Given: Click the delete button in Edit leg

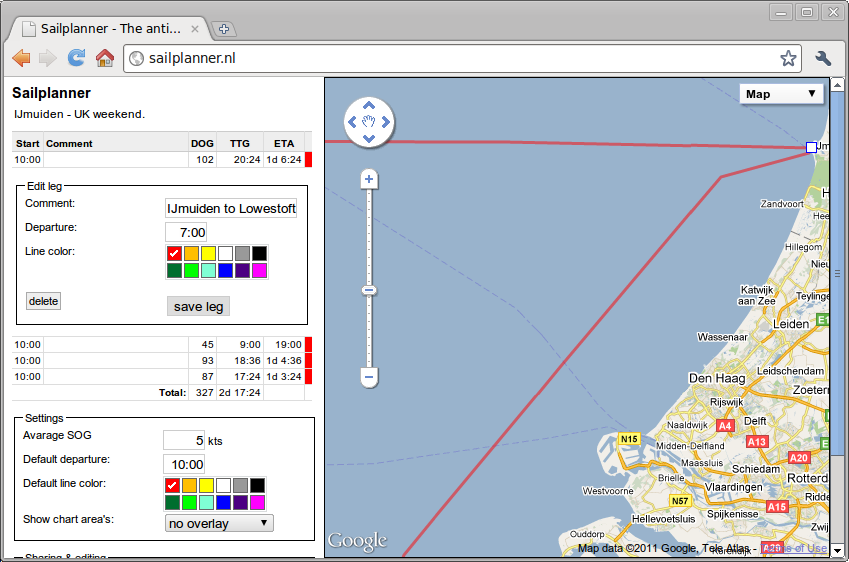Looking at the screenshot, I should coord(43,301).
